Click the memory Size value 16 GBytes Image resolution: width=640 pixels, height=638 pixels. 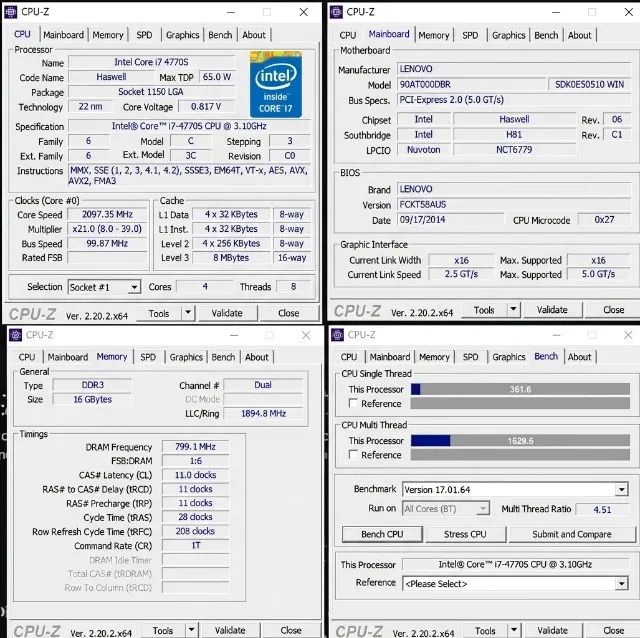pyautogui.click(x=93, y=399)
